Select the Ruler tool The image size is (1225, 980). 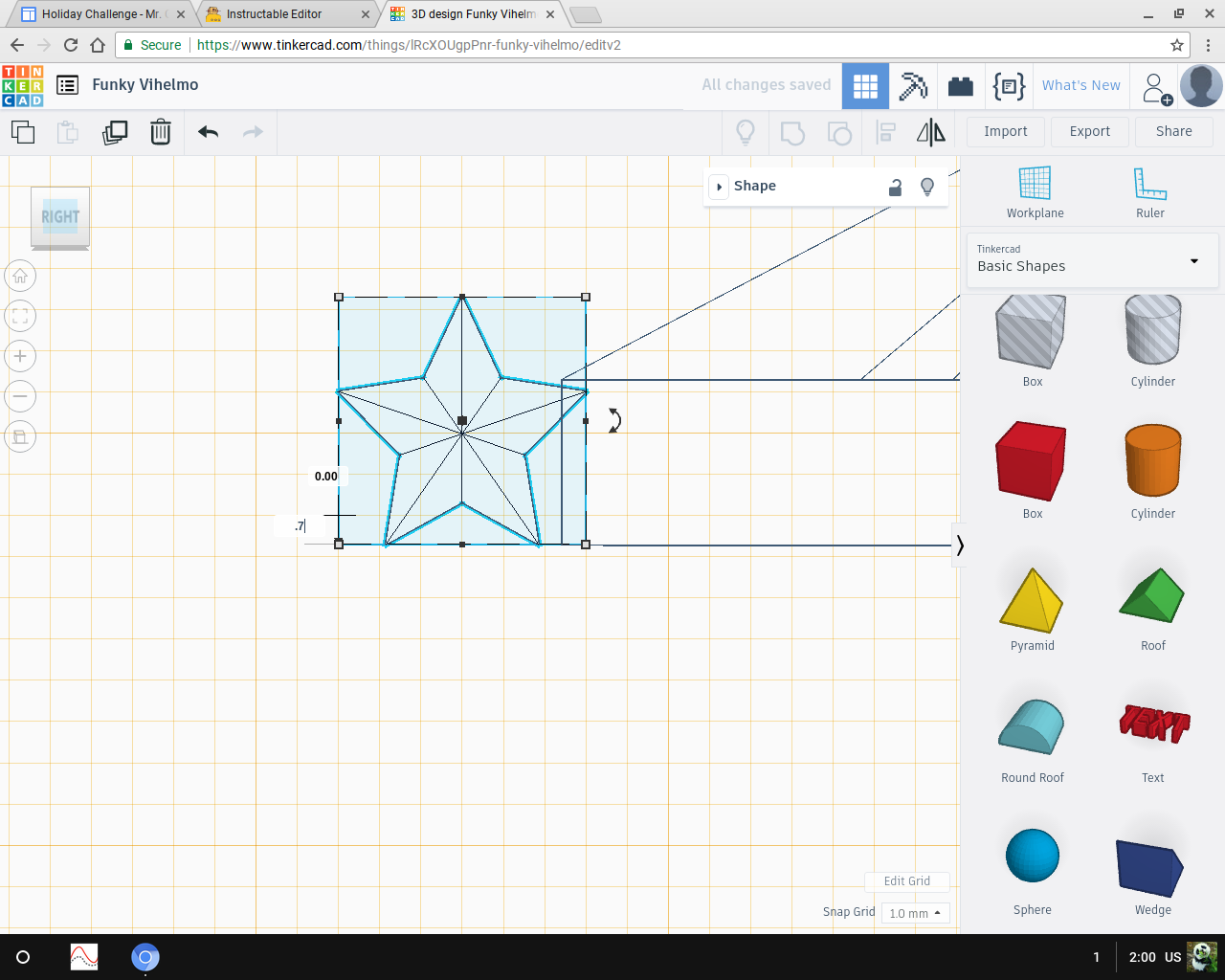1150,192
